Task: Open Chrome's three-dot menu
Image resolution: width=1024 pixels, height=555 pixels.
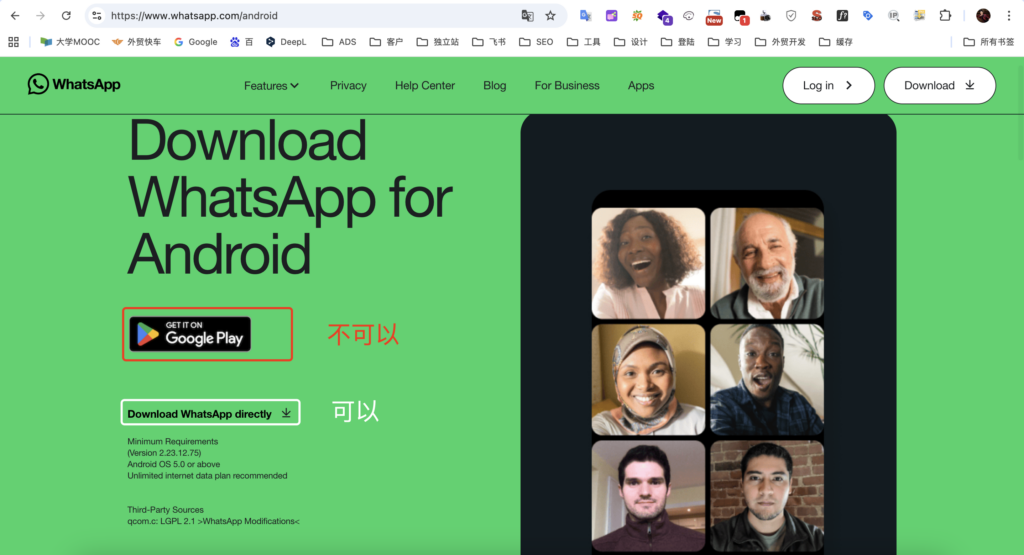Action: tap(1009, 16)
